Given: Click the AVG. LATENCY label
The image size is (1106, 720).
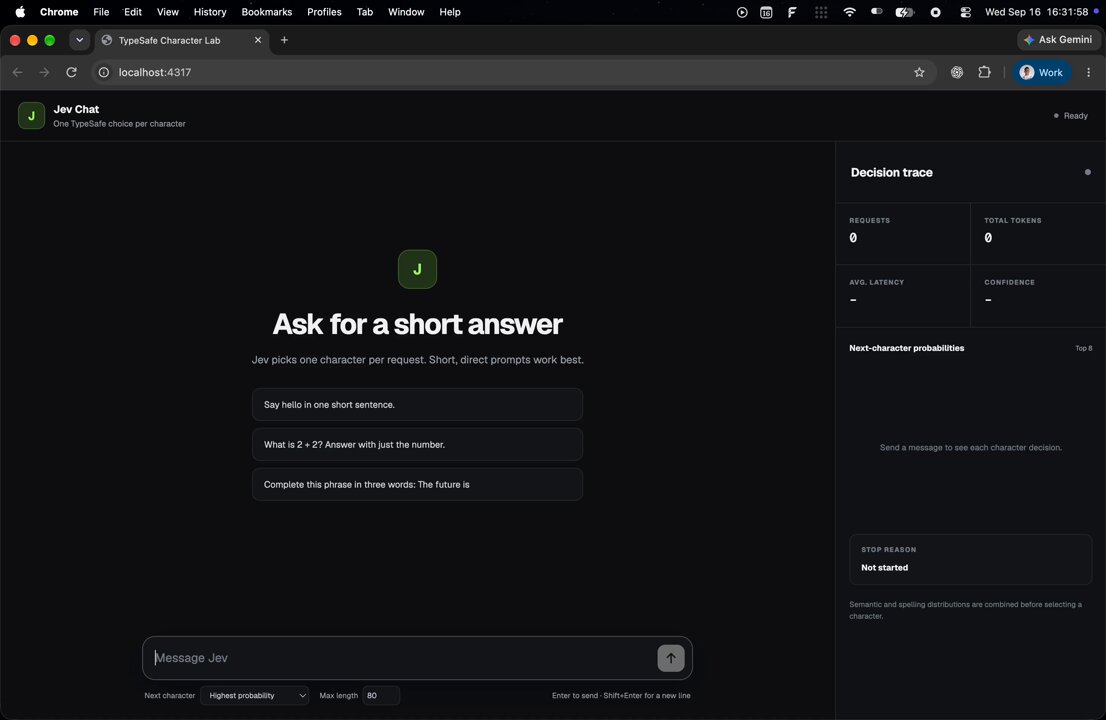Looking at the screenshot, I should [x=877, y=282].
